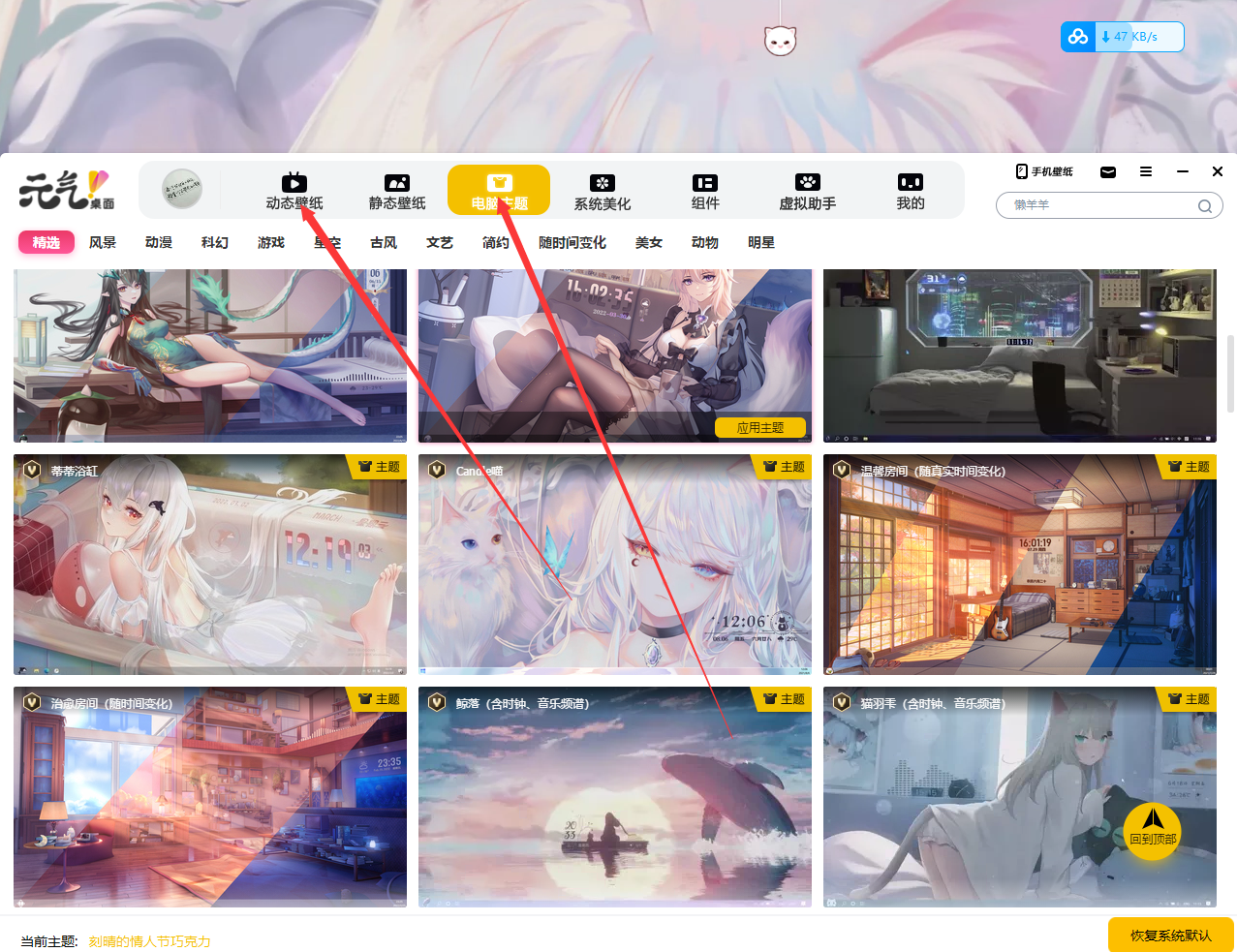
Task: Open the 静态壁纸 static wallpaper section
Action: [397, 191]
